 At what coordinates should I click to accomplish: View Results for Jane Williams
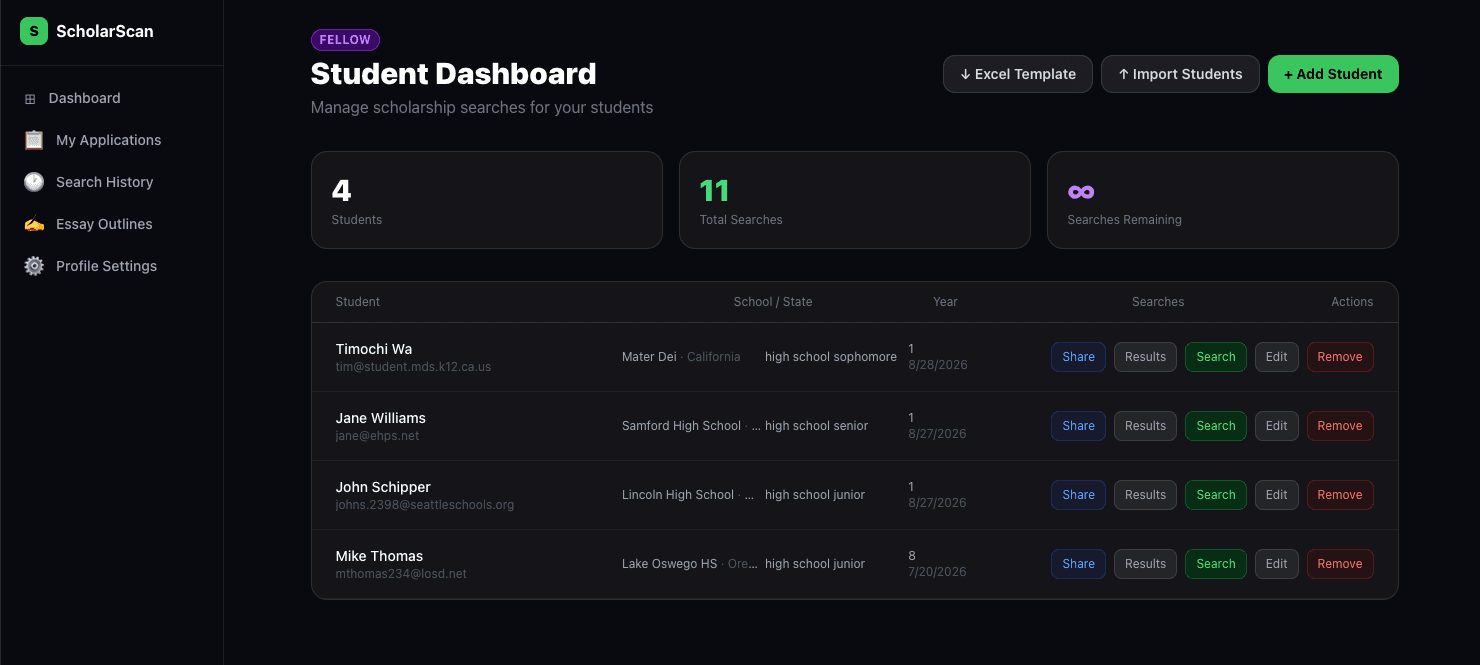coord(1145,426)
